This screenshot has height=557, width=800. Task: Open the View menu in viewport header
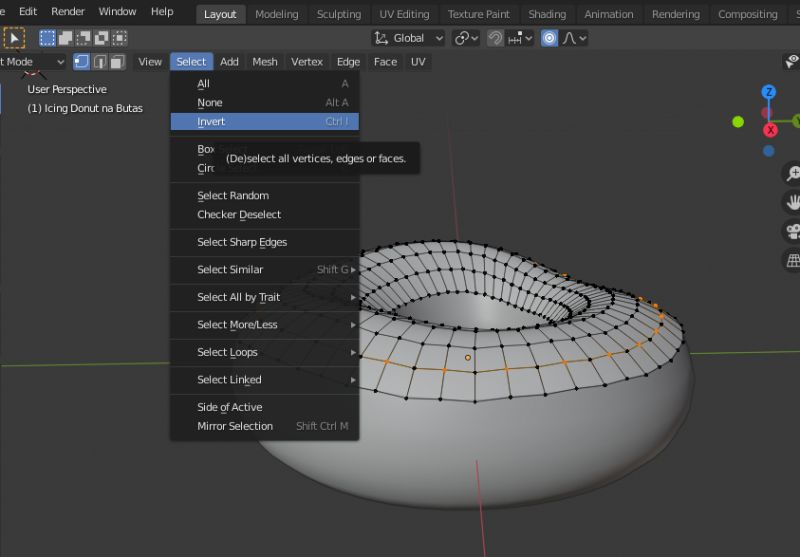(x=149, y=62)
